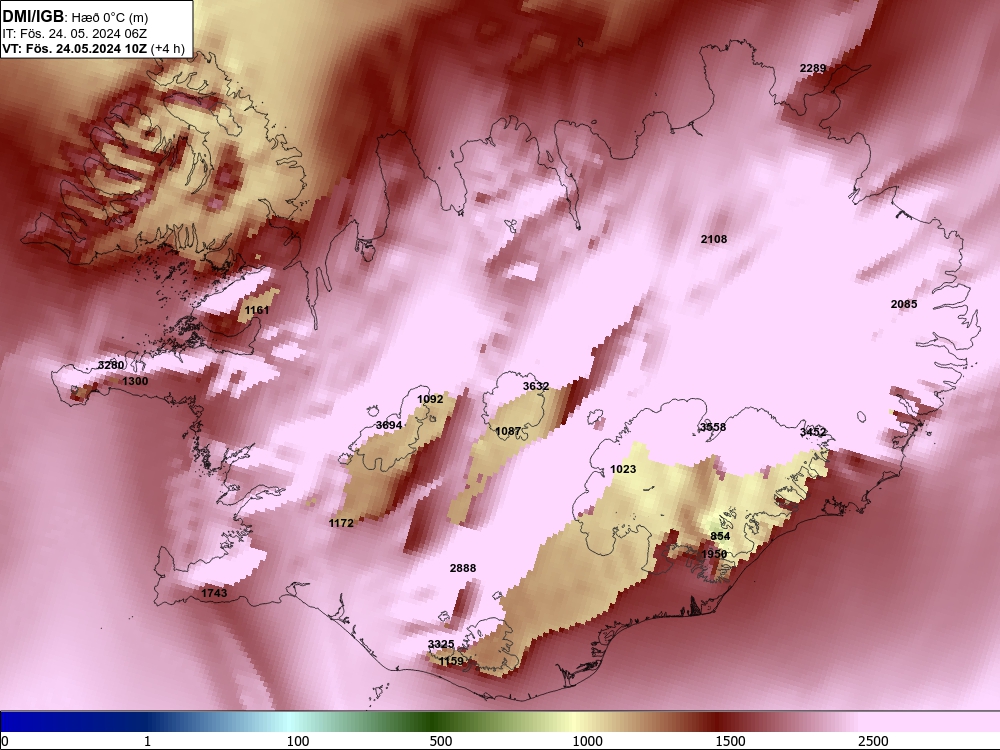Click the 2289 value in the northeast

tap(812, 68)
